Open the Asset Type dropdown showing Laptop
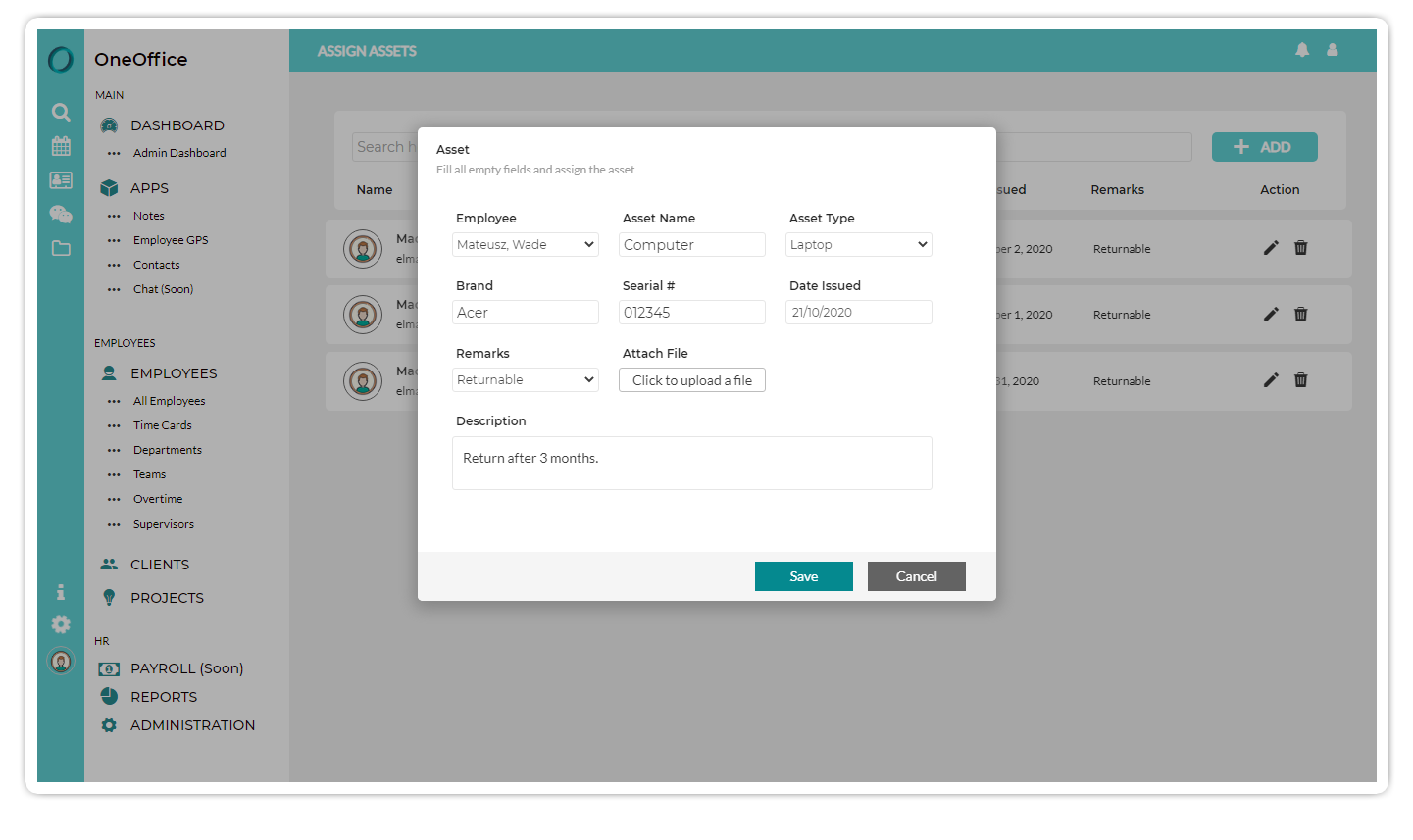1413x840 pixels. coord(859,245)
